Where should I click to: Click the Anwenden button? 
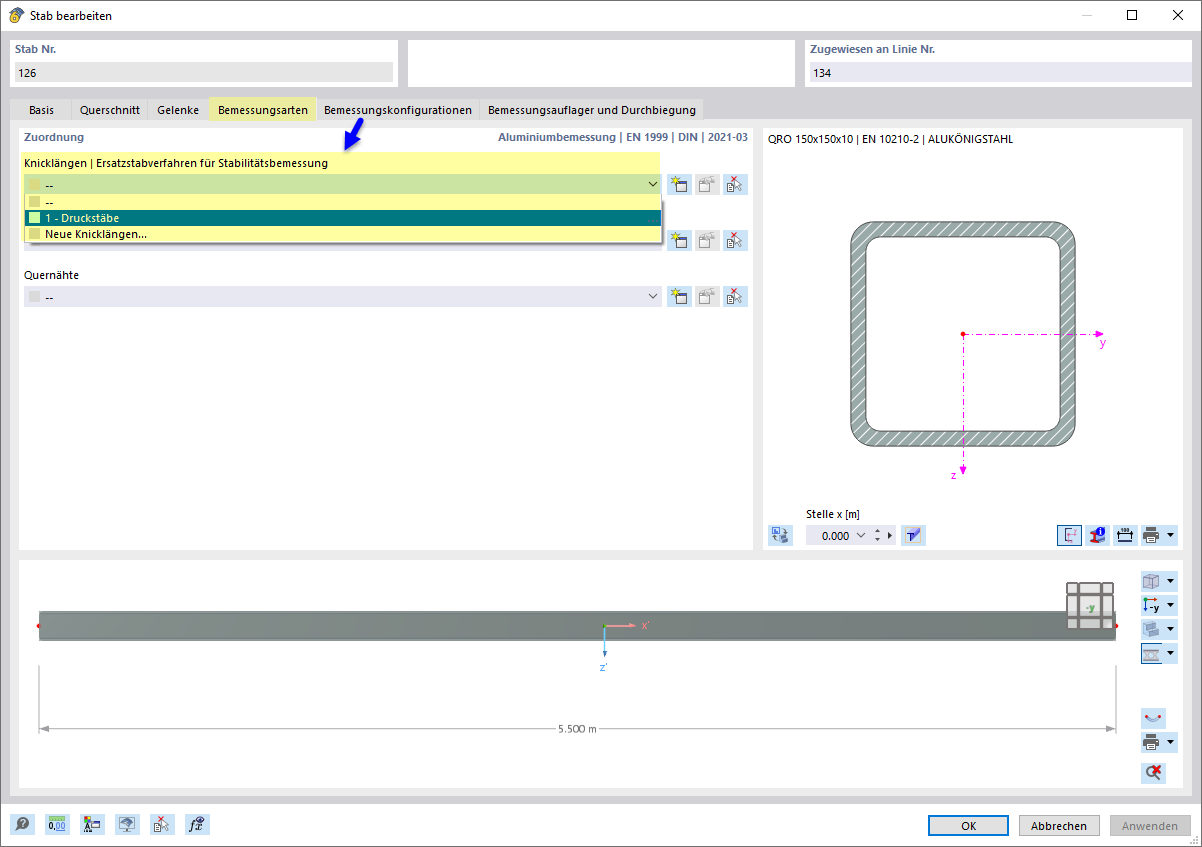click(1150, 826)
